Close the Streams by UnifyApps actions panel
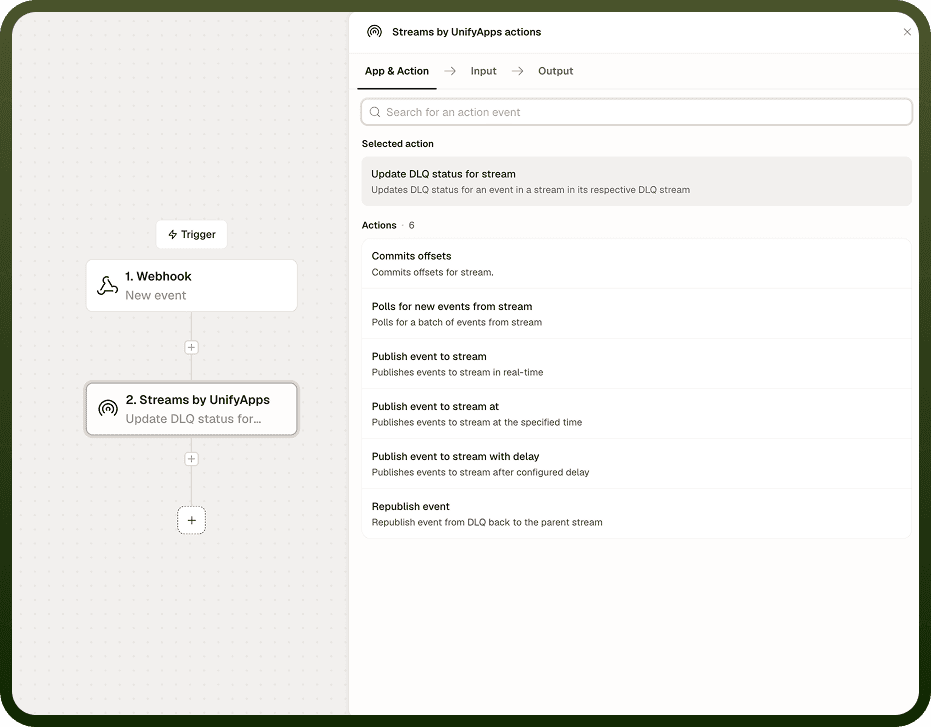The image size is (931, 727). tap(907, 32)
